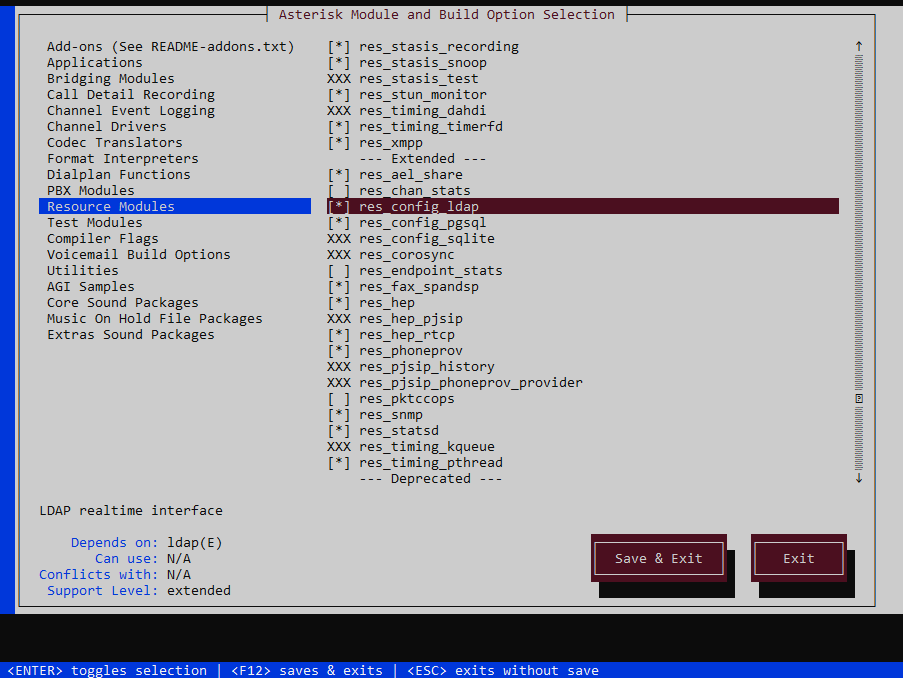Click the scrollbar up arrow
This screenshot has width=903, height=678.
tap(858, 45)
